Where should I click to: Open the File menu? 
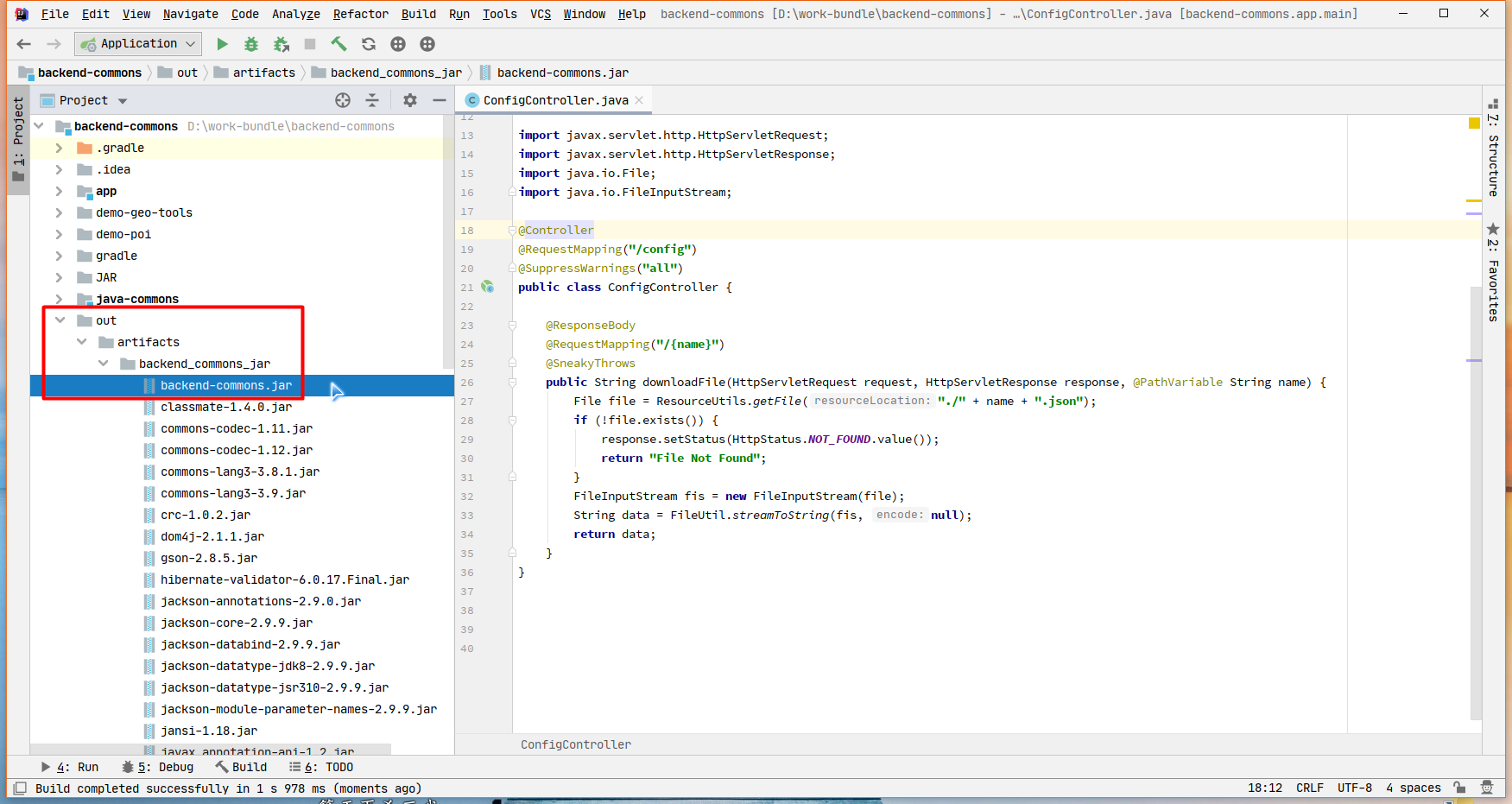click(x=54, y=14)
